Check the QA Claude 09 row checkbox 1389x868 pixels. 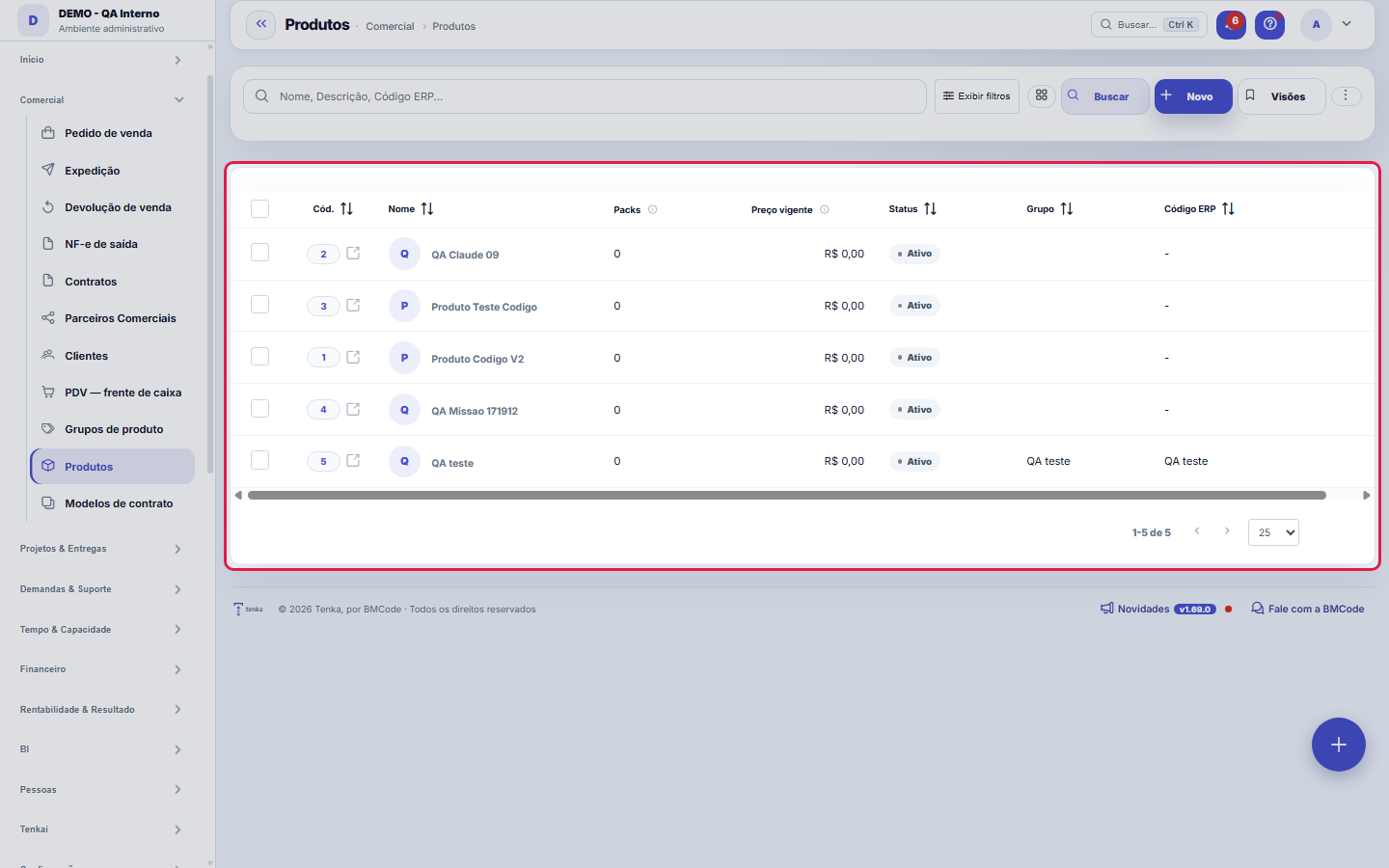(x=259, y=253)
